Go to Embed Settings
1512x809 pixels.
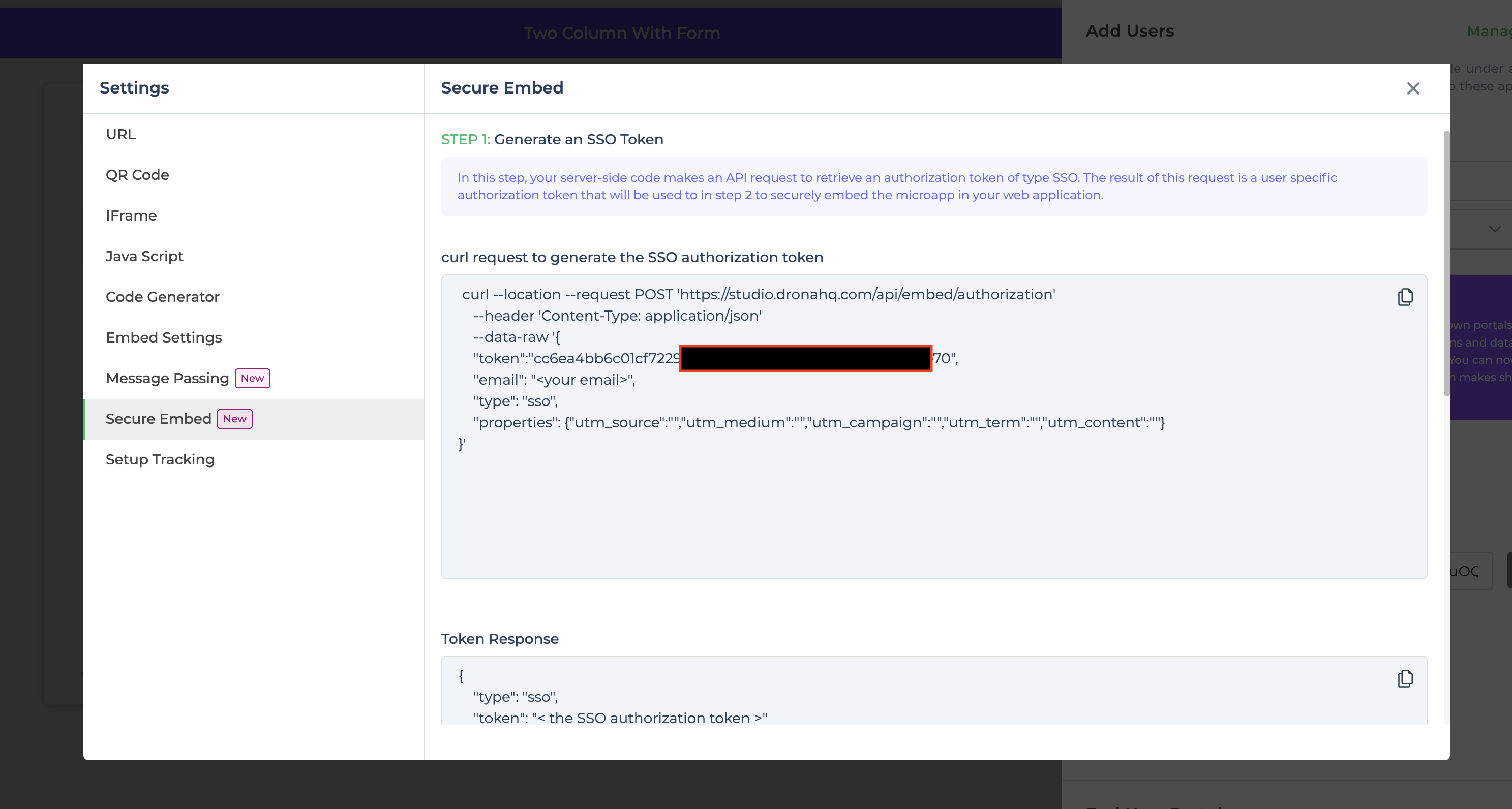pos(254,337)
